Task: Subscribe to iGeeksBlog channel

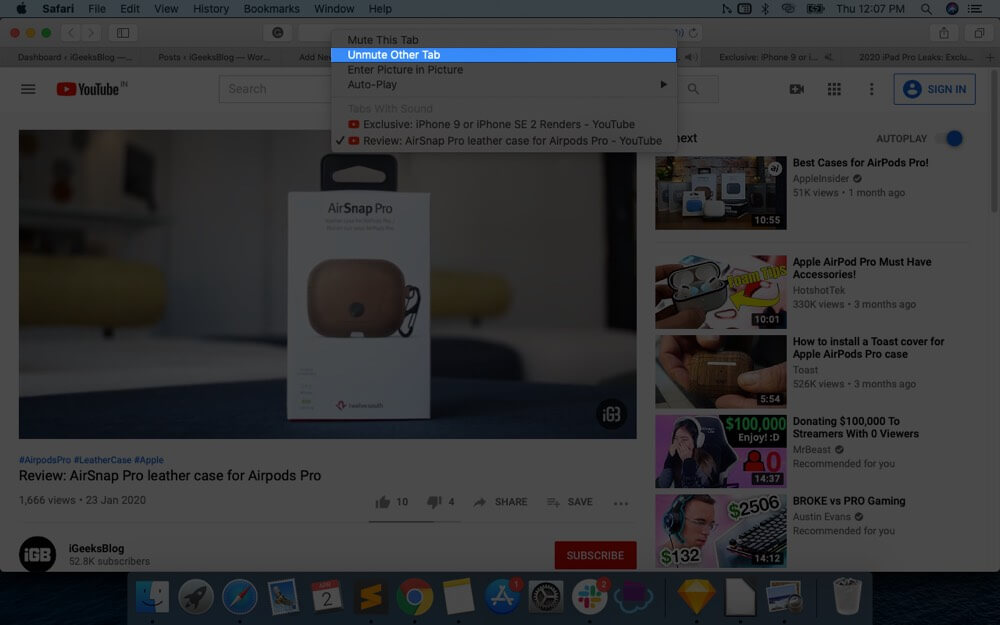Action: point(595,555)
